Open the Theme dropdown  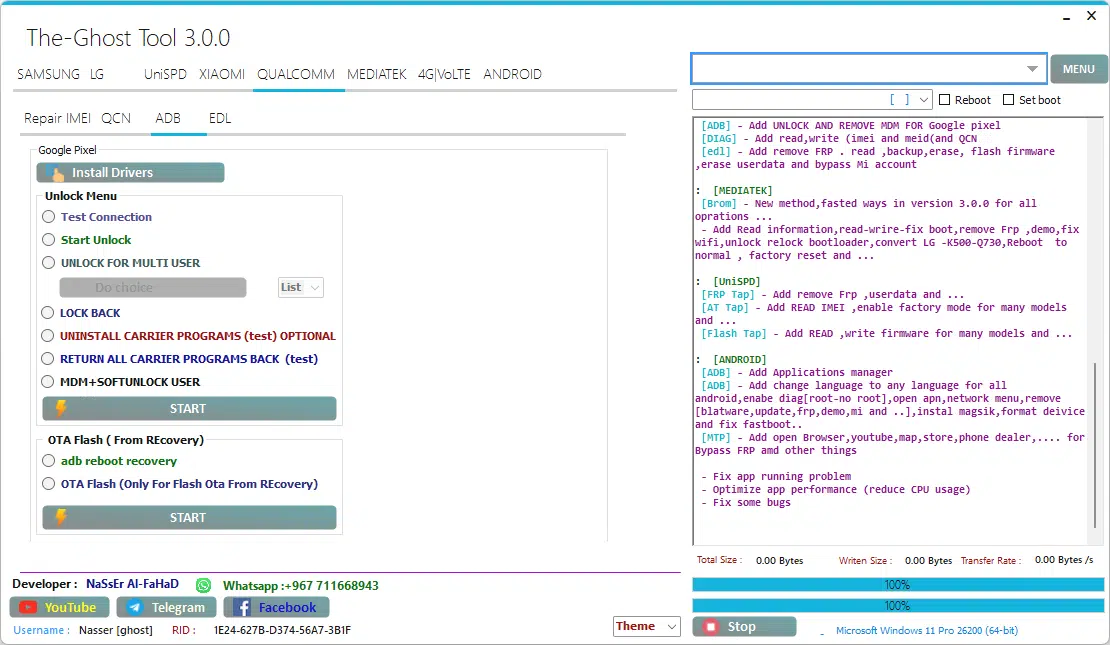pos(646,626)
